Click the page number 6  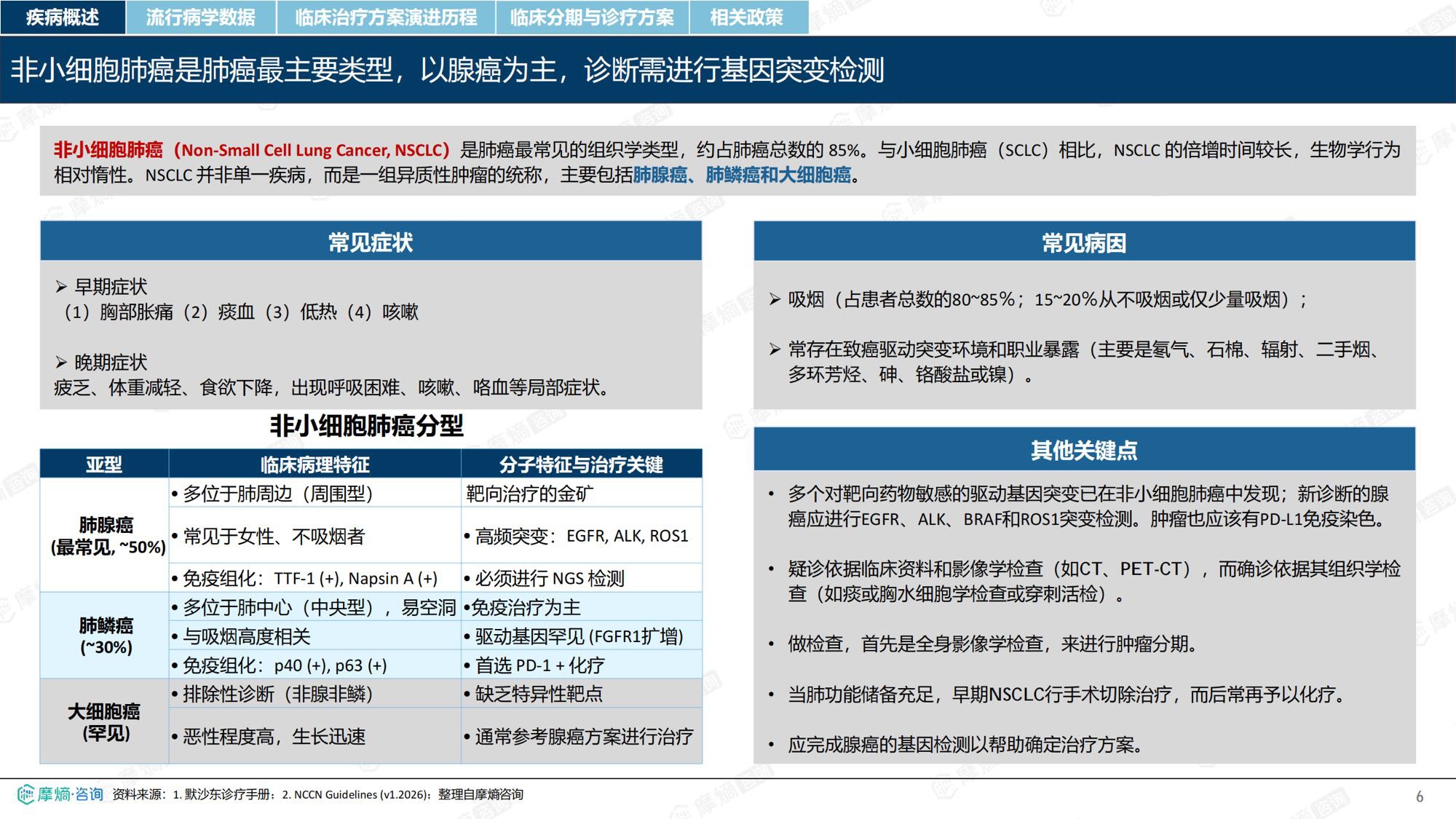coord(1420,796)
